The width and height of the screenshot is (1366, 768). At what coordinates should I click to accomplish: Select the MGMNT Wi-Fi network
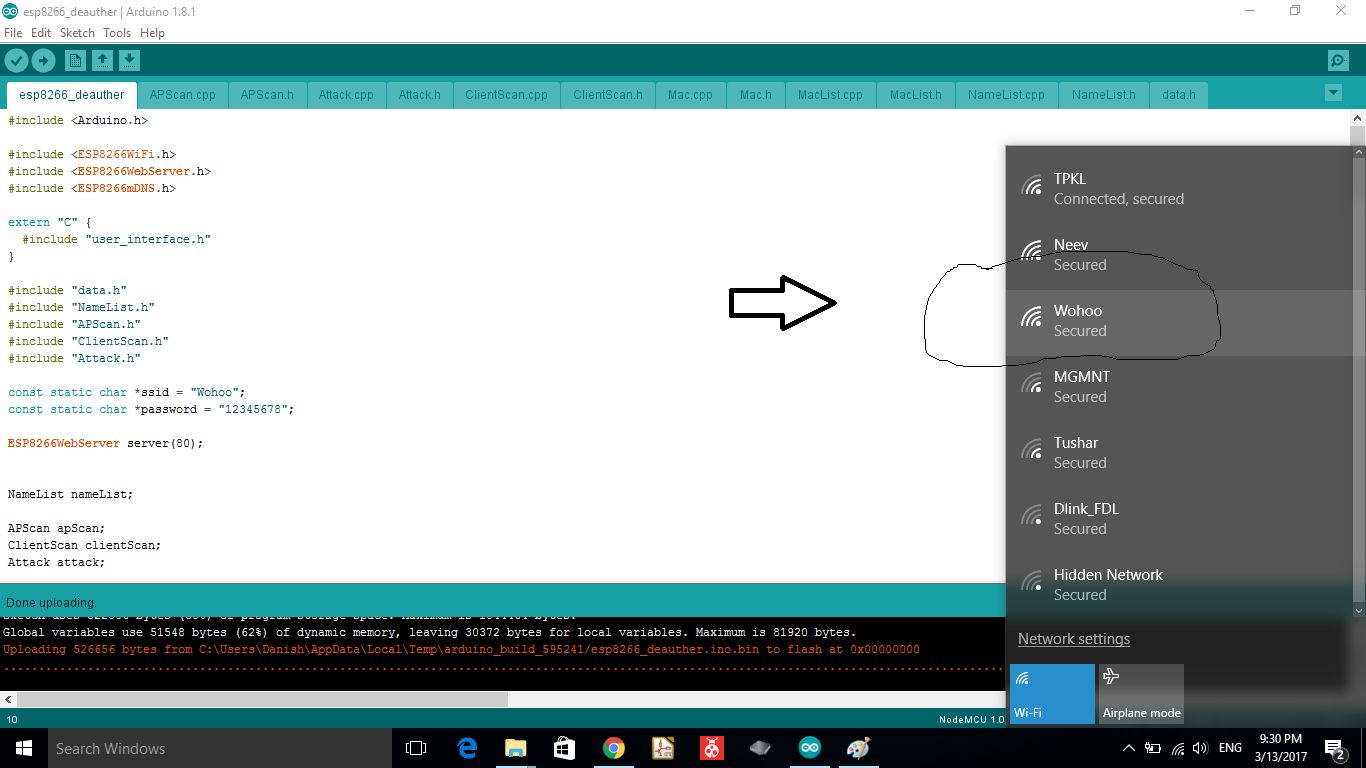(1179, 387)
